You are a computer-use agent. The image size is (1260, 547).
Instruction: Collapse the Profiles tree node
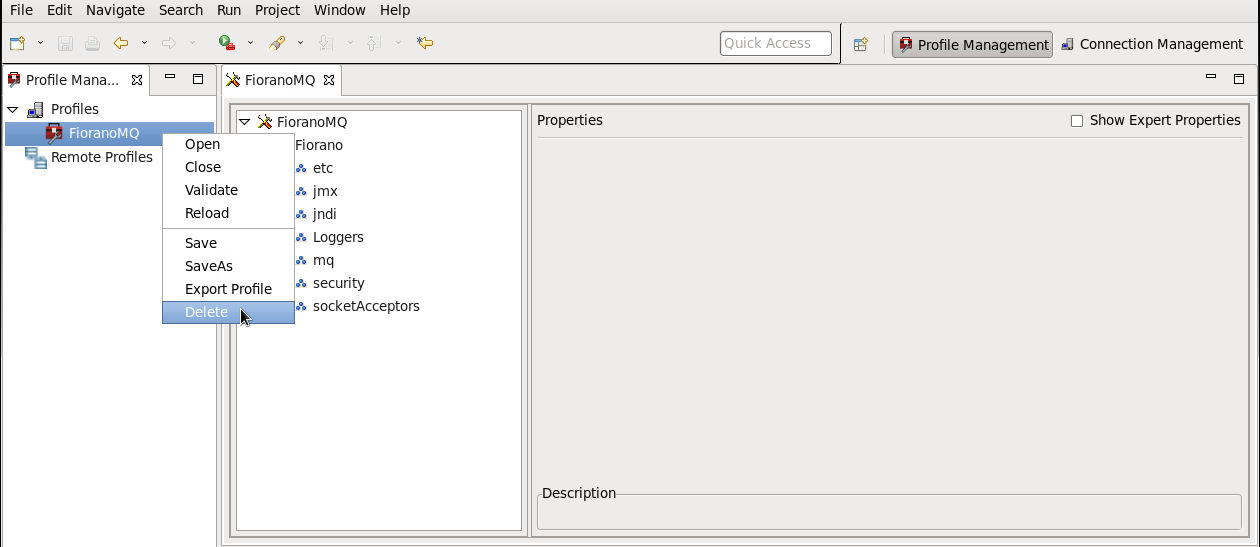pos(13,109)
